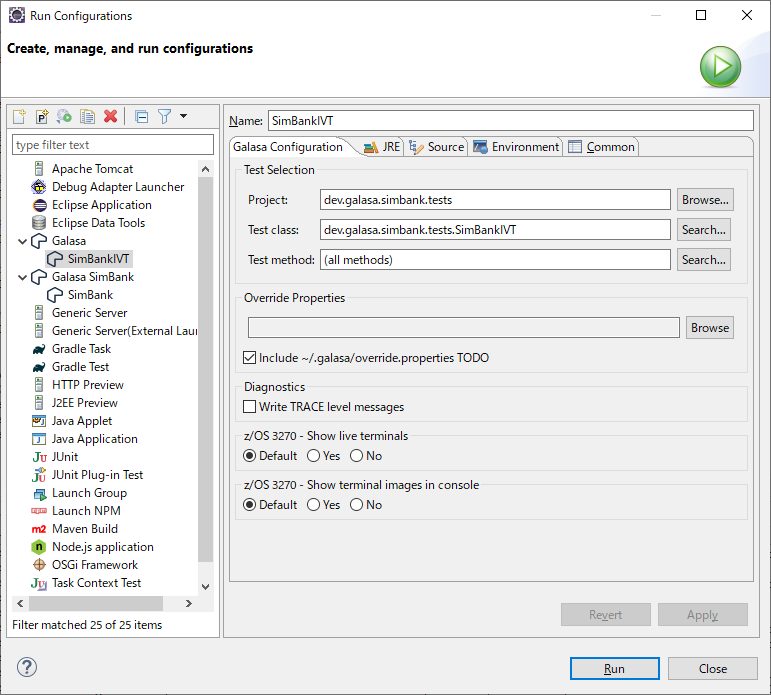This screenshot has height=695, width=771.
Task: Search for a test class
Action: pos(704,230)
